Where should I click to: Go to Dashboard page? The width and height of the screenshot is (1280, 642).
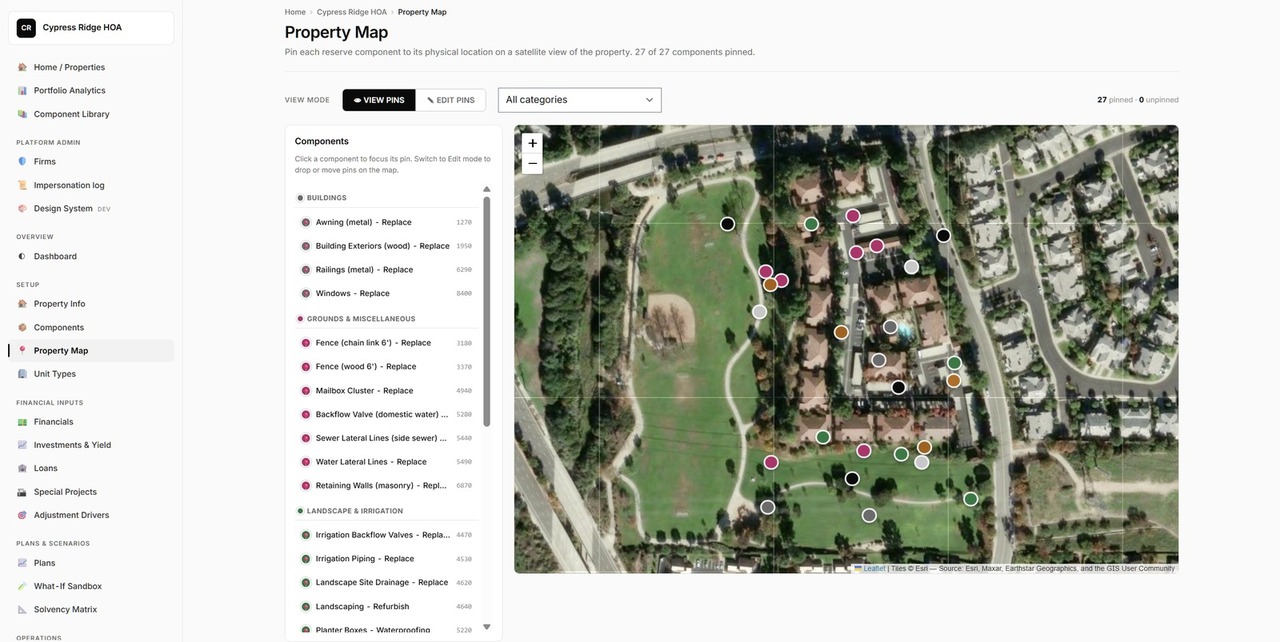91,256
